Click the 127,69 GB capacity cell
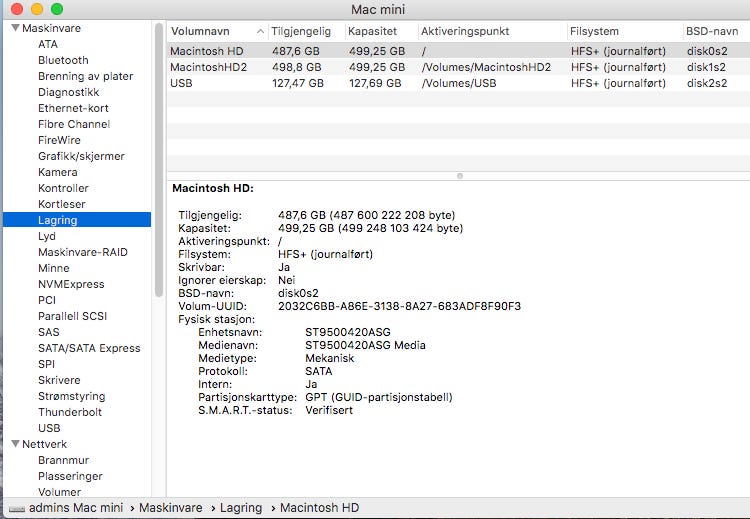 [375, 83]
